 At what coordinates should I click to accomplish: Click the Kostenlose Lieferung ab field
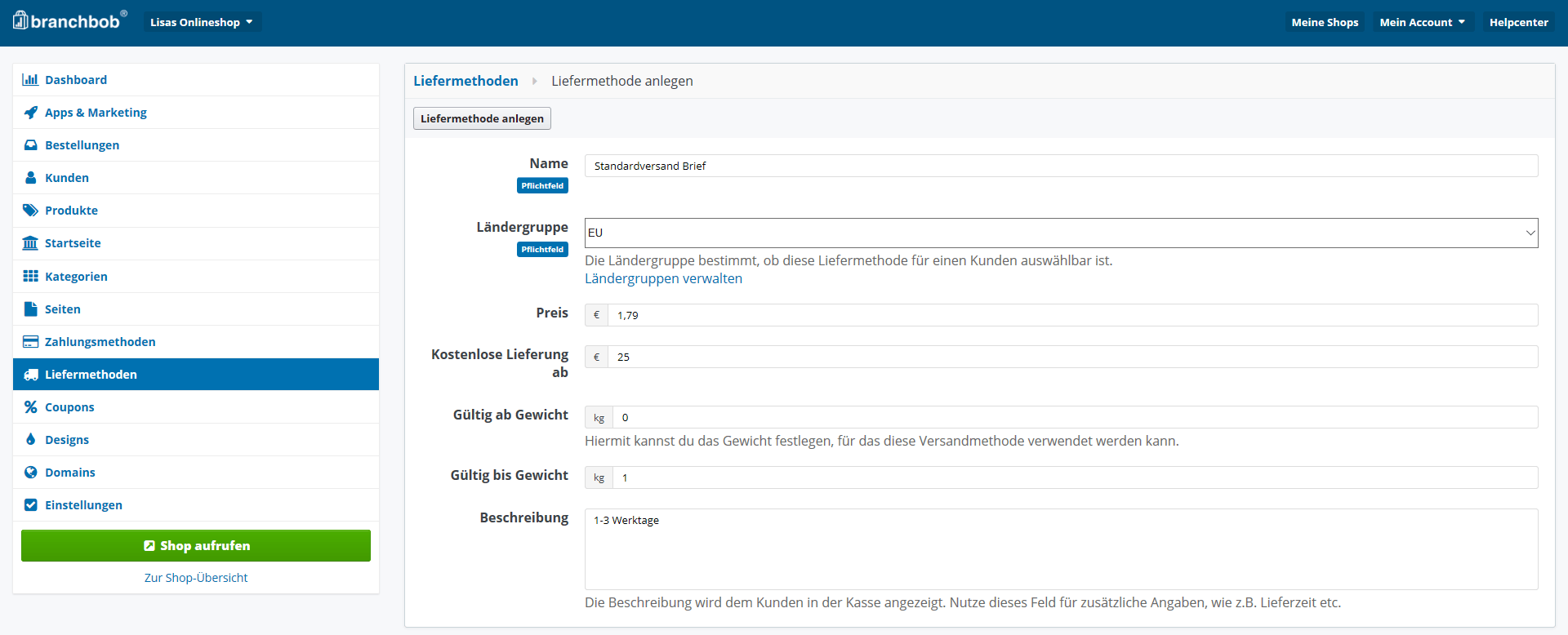tap(1072, 357)
